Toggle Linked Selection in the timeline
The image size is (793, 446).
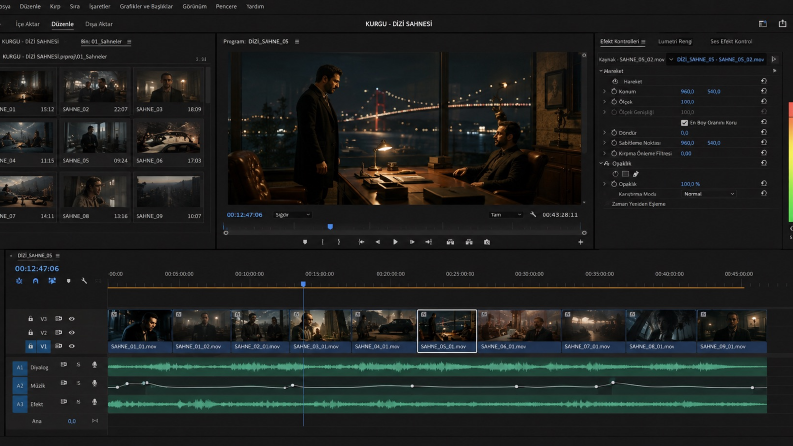52,281
